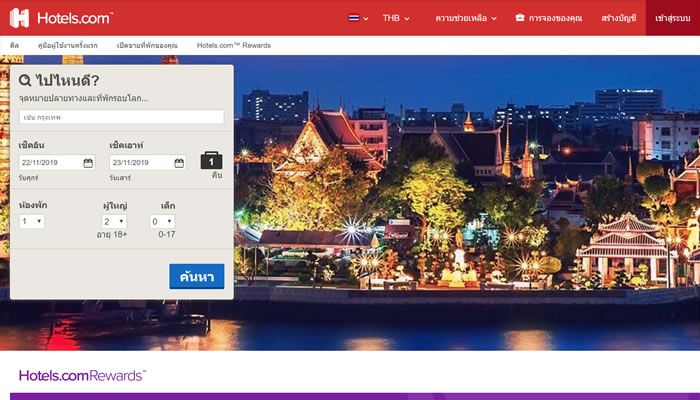Open the check-in calendar icon
This screenshot has height=400, width=700.
tap(88, 163)
